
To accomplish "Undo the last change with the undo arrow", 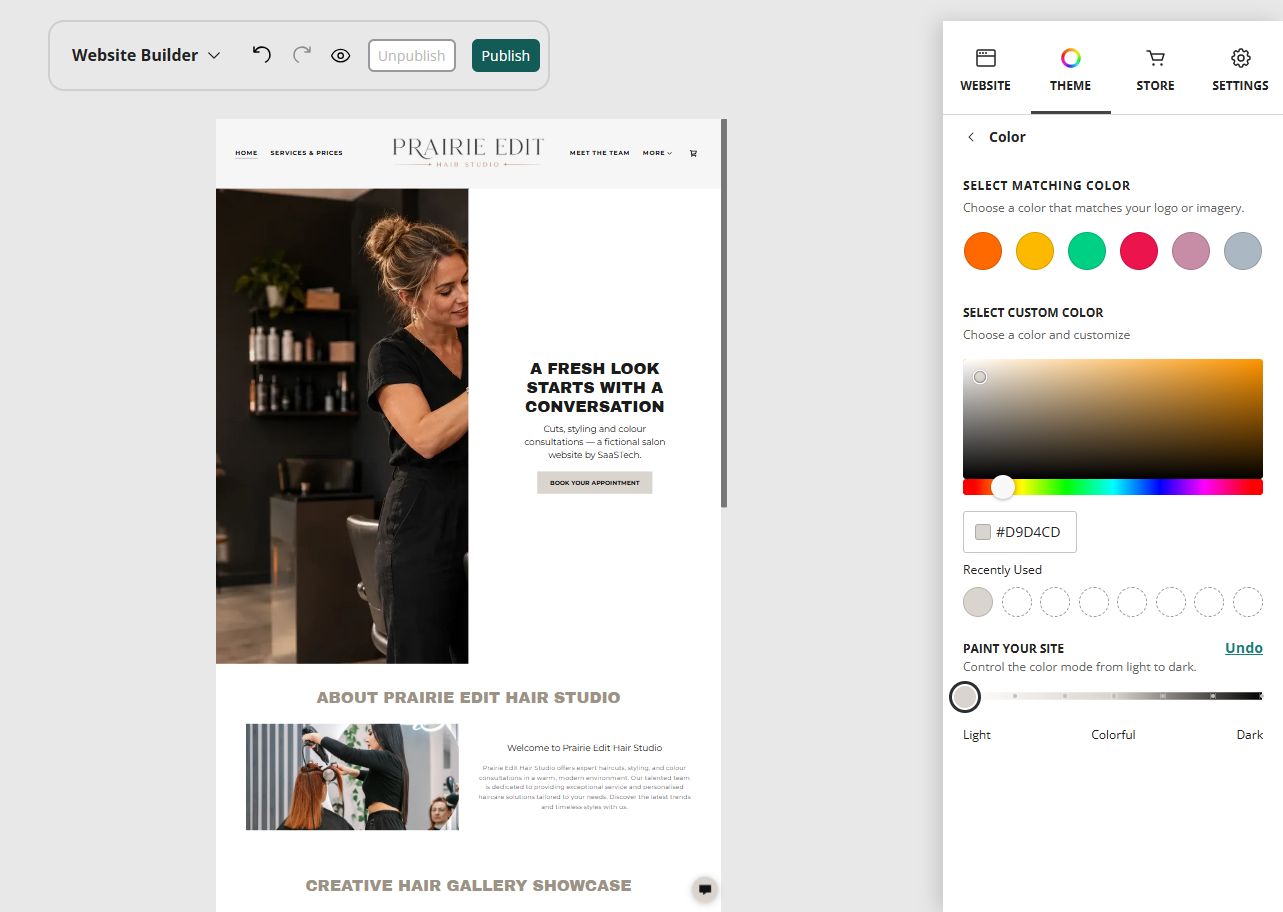I will (262, 55).
